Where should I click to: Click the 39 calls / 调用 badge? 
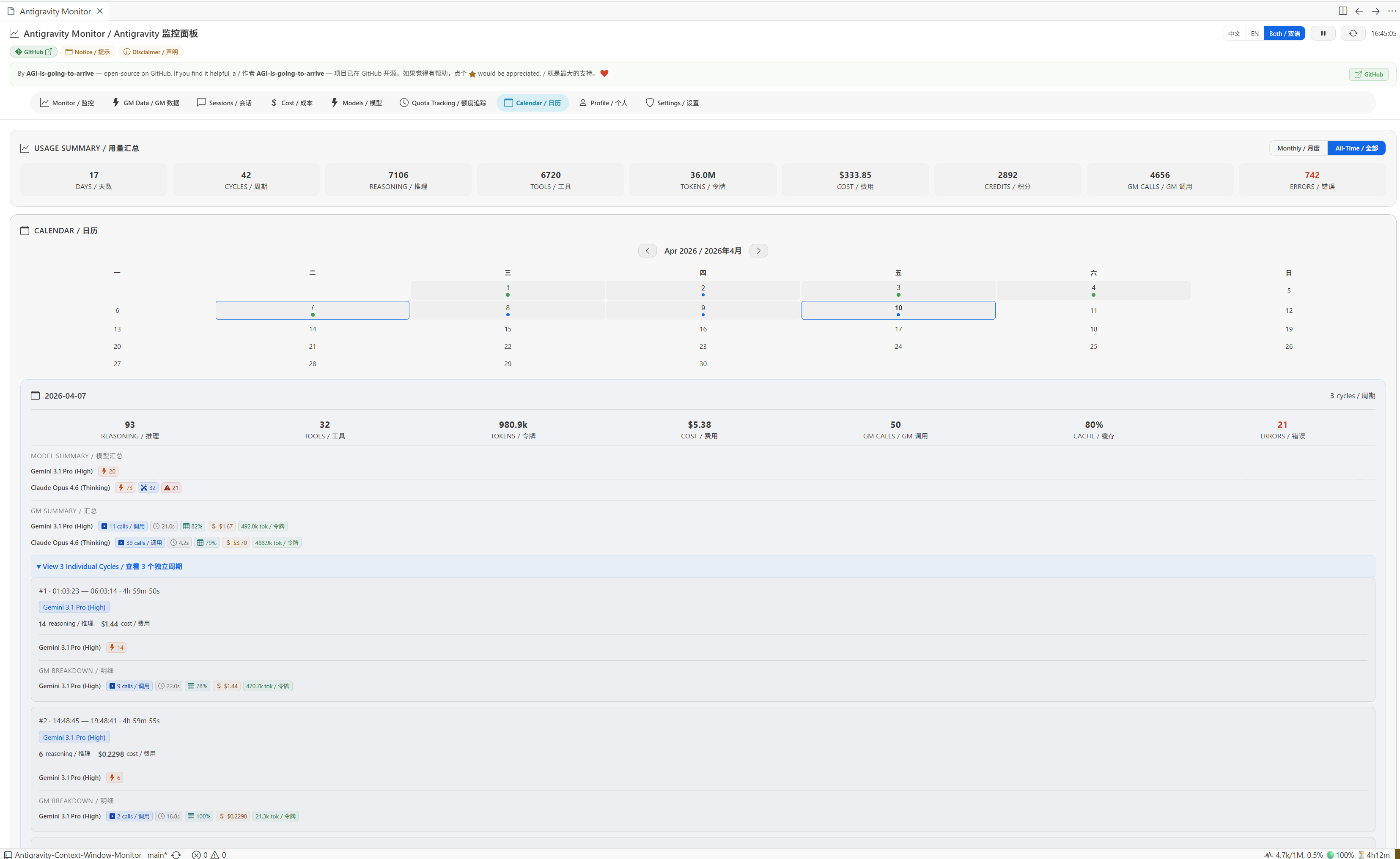pyautogui.click(x=140, y=542)
